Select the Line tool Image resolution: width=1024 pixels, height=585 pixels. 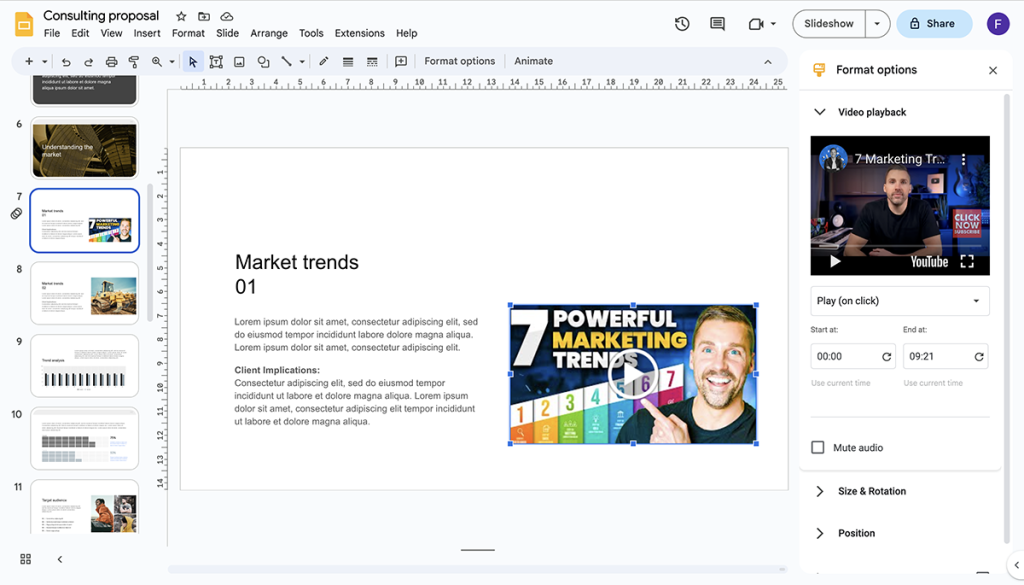(285, 61)
